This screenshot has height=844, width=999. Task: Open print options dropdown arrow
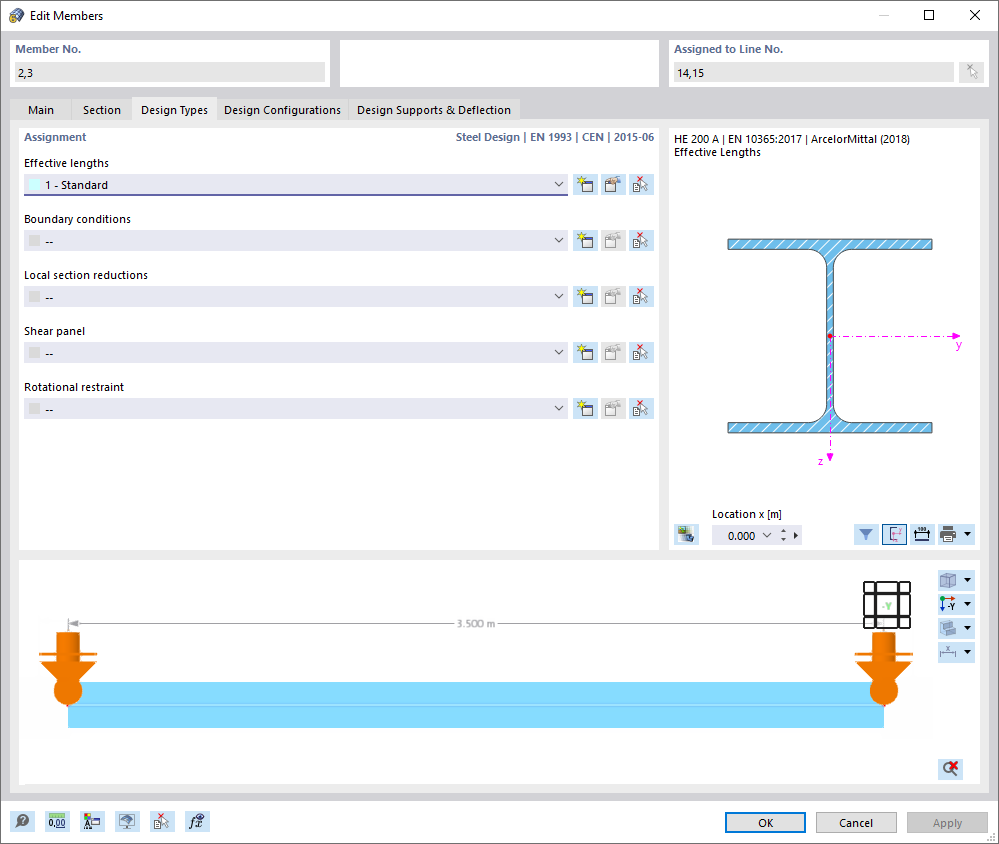click(x=967, y=534)
